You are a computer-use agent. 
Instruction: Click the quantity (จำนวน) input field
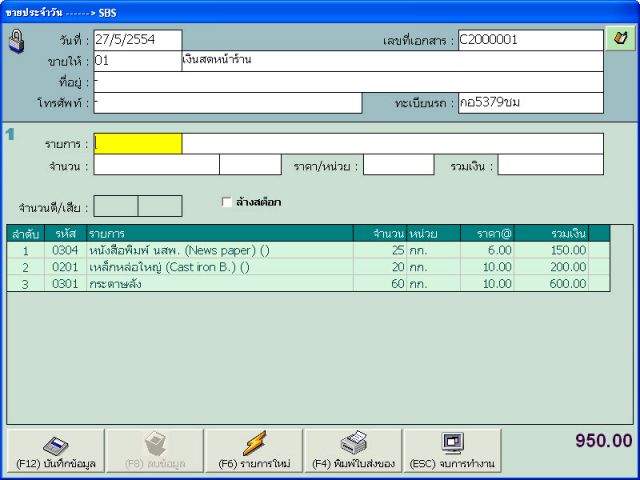(x=156, y=165)
